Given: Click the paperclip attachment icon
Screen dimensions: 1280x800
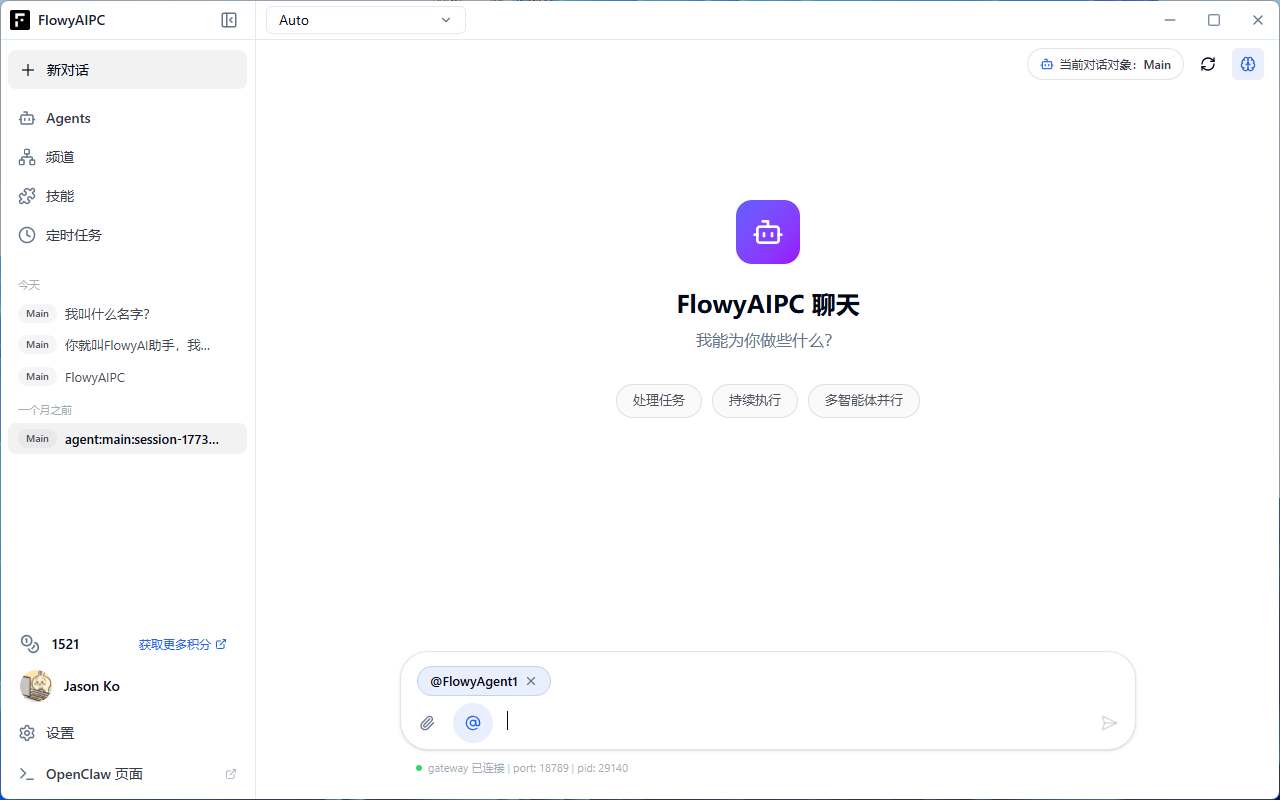Looking at the screenshot, I should point(427,723).
